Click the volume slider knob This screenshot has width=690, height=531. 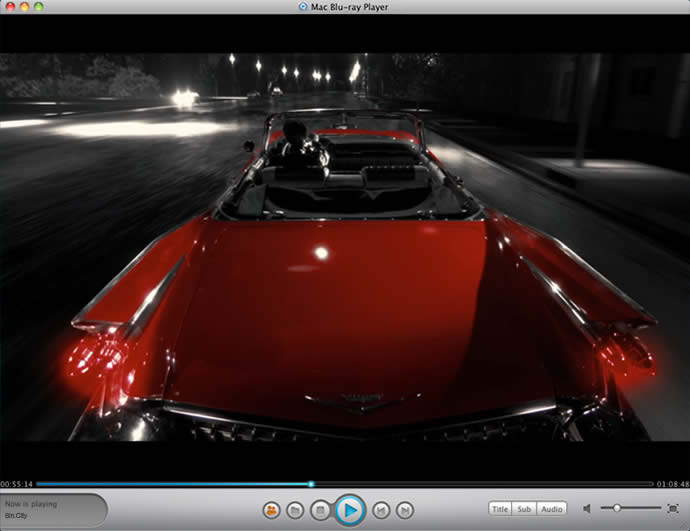tap(617, 508)
